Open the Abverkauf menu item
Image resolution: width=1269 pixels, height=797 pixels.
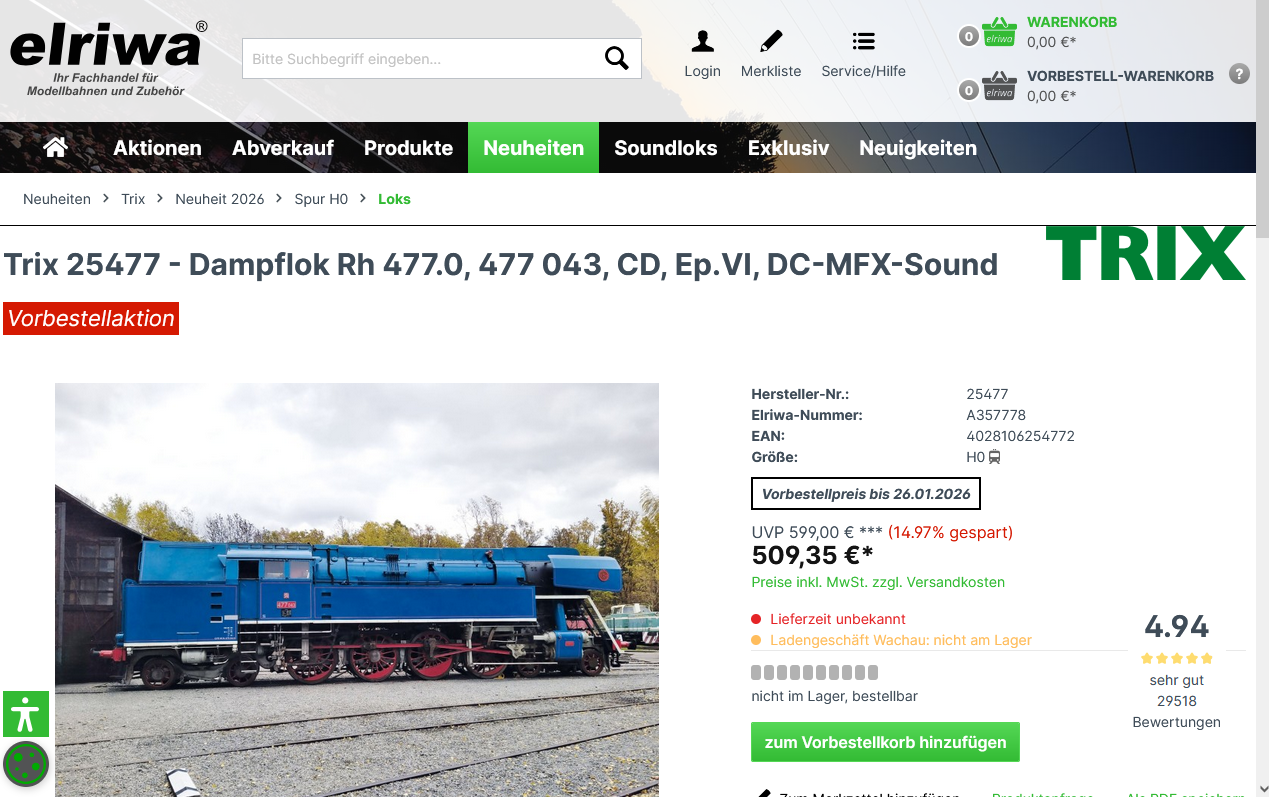[283, 148]
